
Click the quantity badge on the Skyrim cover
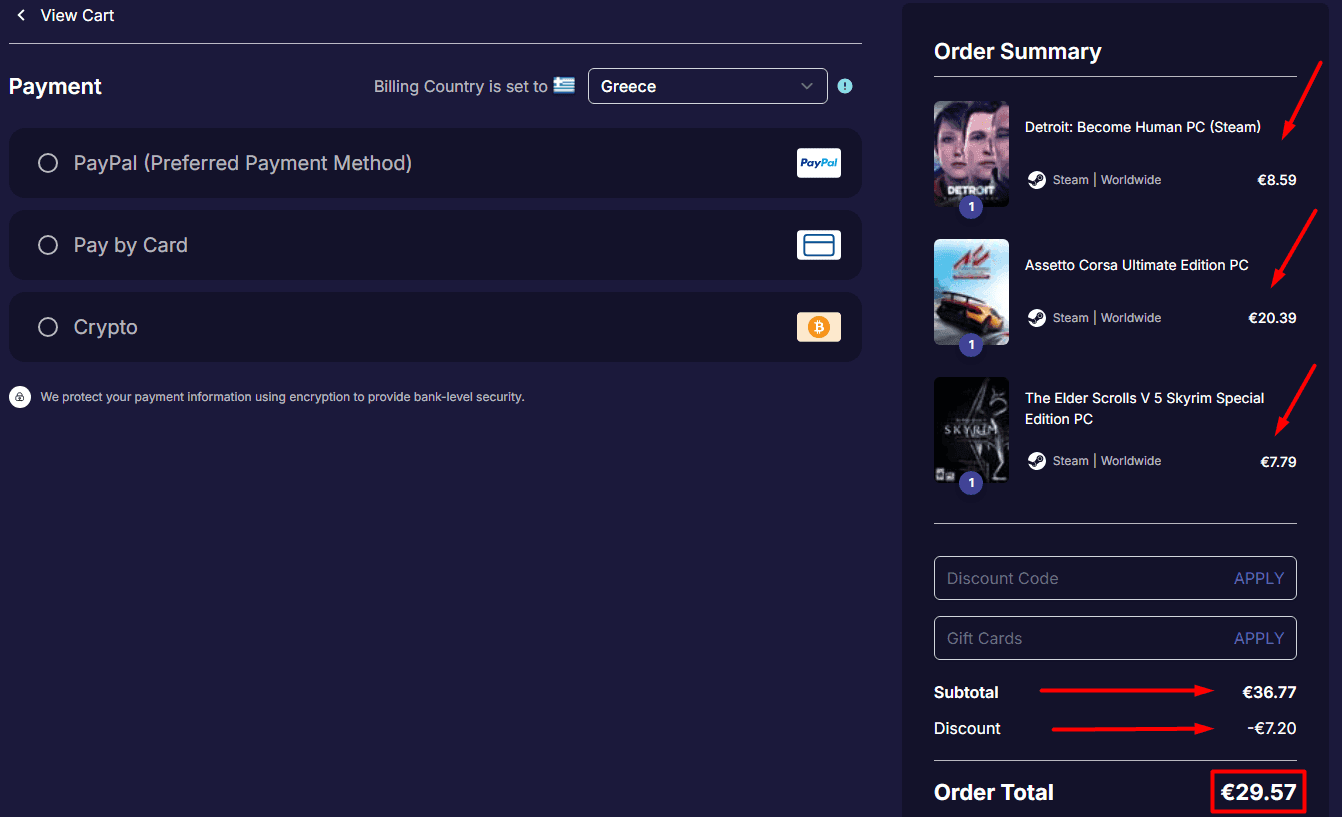tap(971, 484)
